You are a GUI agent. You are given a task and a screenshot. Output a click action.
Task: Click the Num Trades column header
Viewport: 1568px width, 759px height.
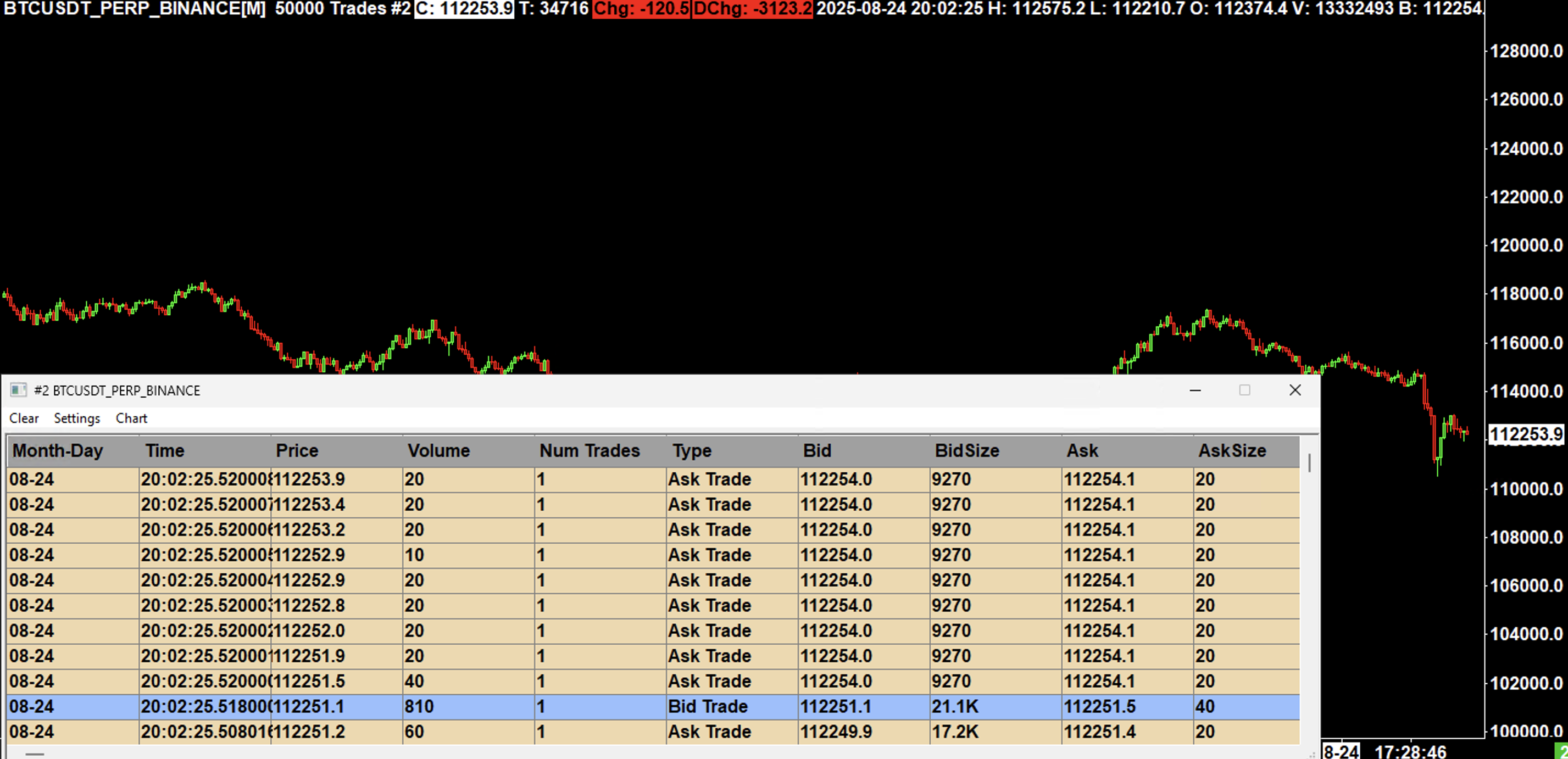[589, 450]
